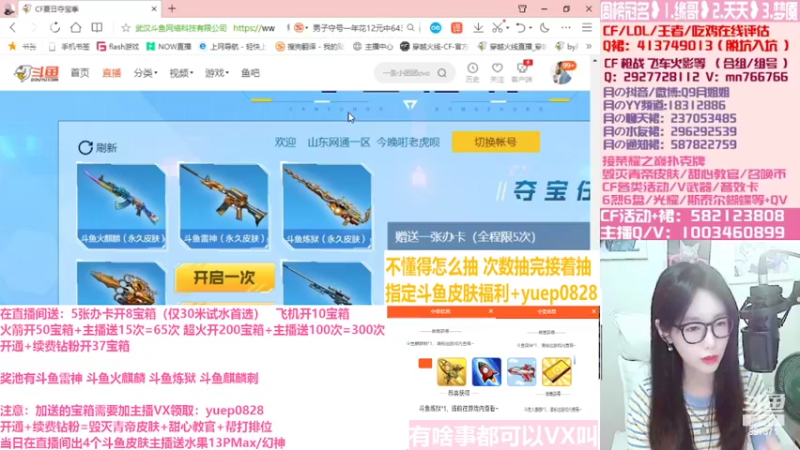Reload the page with the refresh icon
This screenshot has height=450, width=800.
click(55, 28)
